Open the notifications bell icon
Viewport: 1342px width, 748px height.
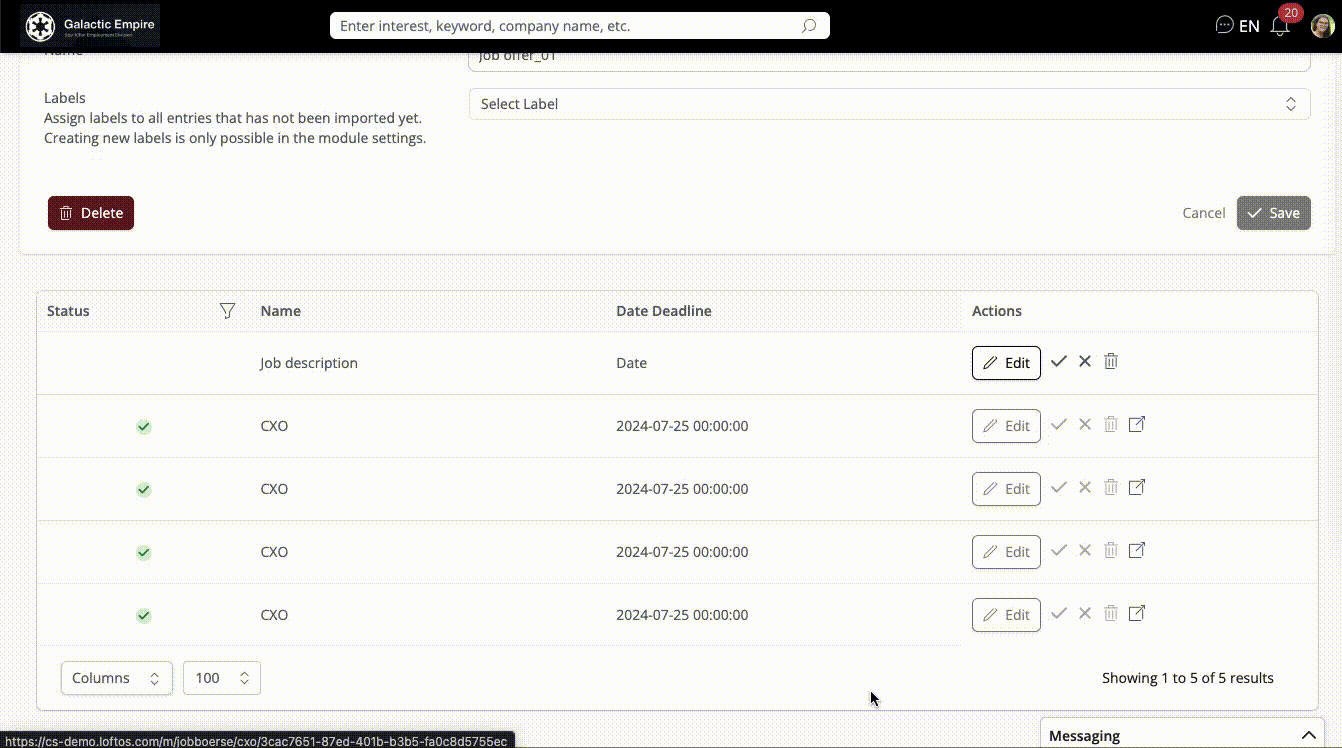point(1280,27)
